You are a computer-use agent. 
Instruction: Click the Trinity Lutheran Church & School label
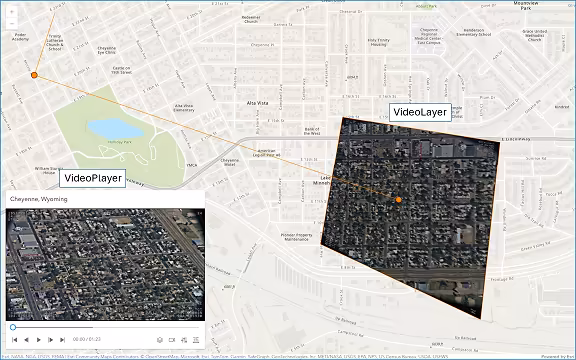[55, 43]
